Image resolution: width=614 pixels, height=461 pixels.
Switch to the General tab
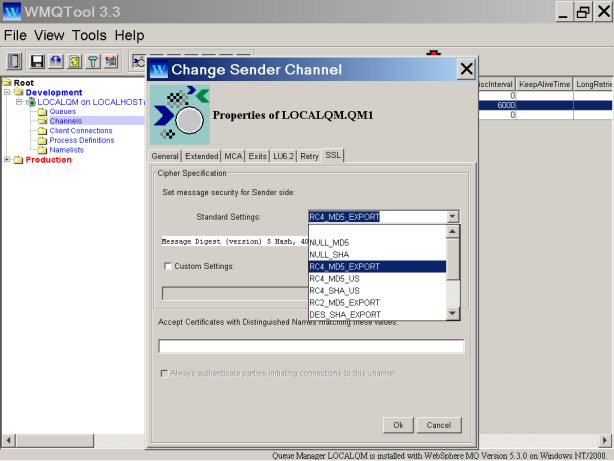tap(165, 156)
